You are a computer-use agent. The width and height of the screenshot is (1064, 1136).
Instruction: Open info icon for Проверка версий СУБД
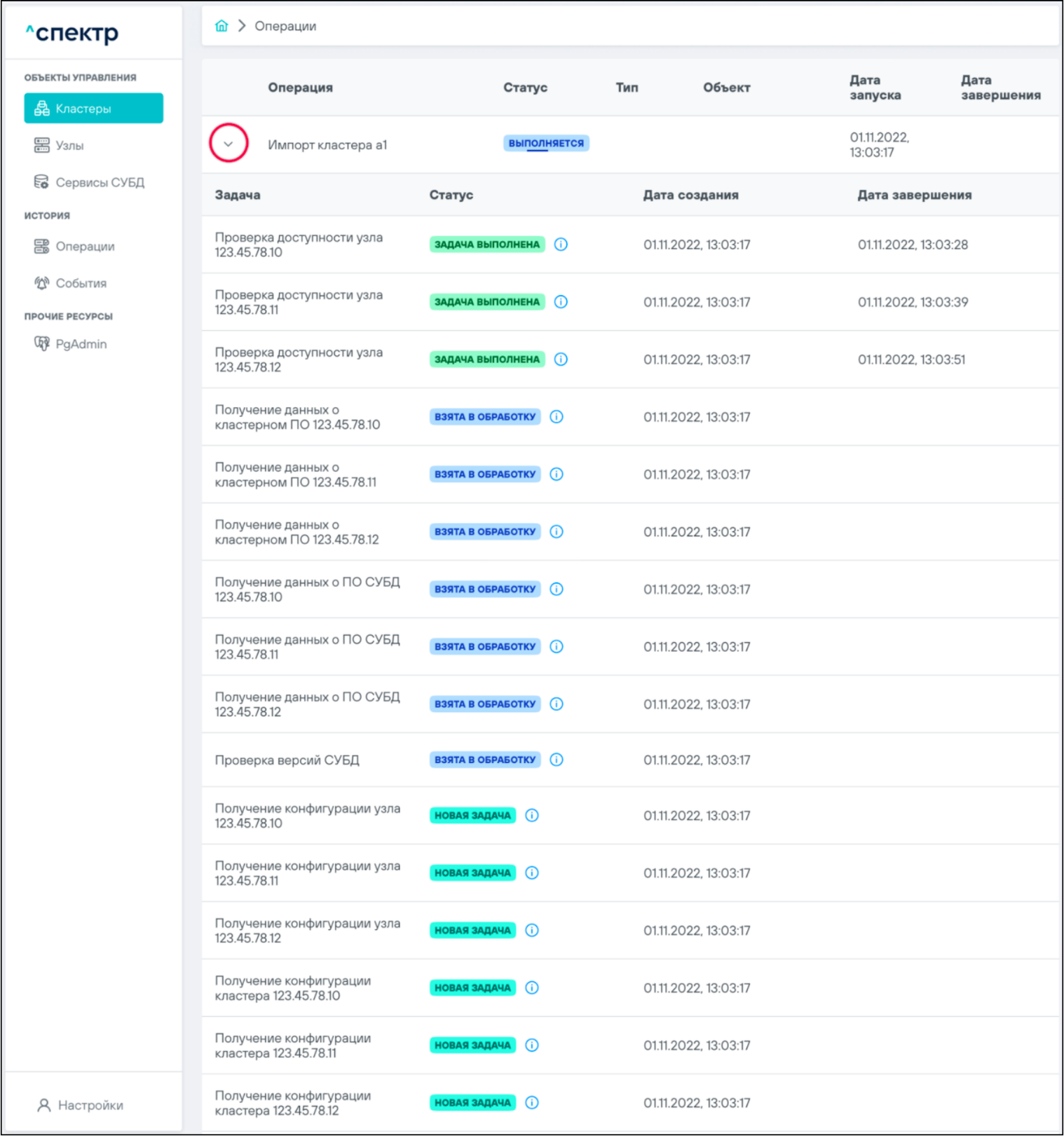point(557,760)
